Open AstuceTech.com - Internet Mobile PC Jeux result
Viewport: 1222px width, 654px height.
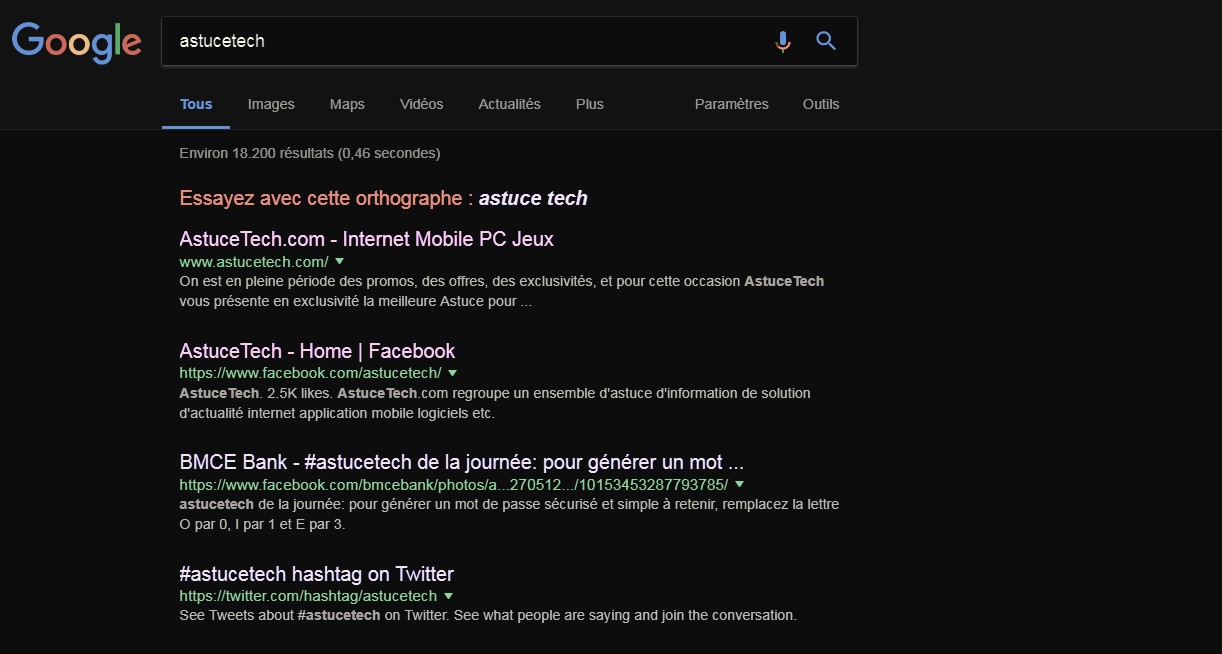(x=366, y=239)
